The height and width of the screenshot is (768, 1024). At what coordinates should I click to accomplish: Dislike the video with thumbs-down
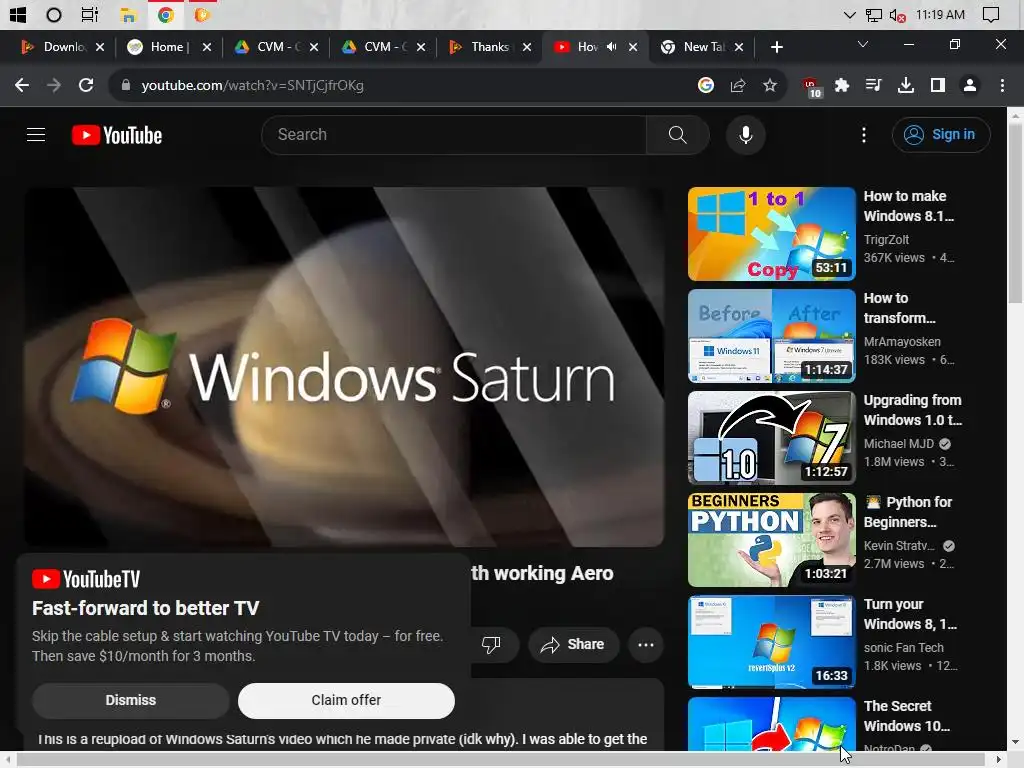[x=491, y=645]
